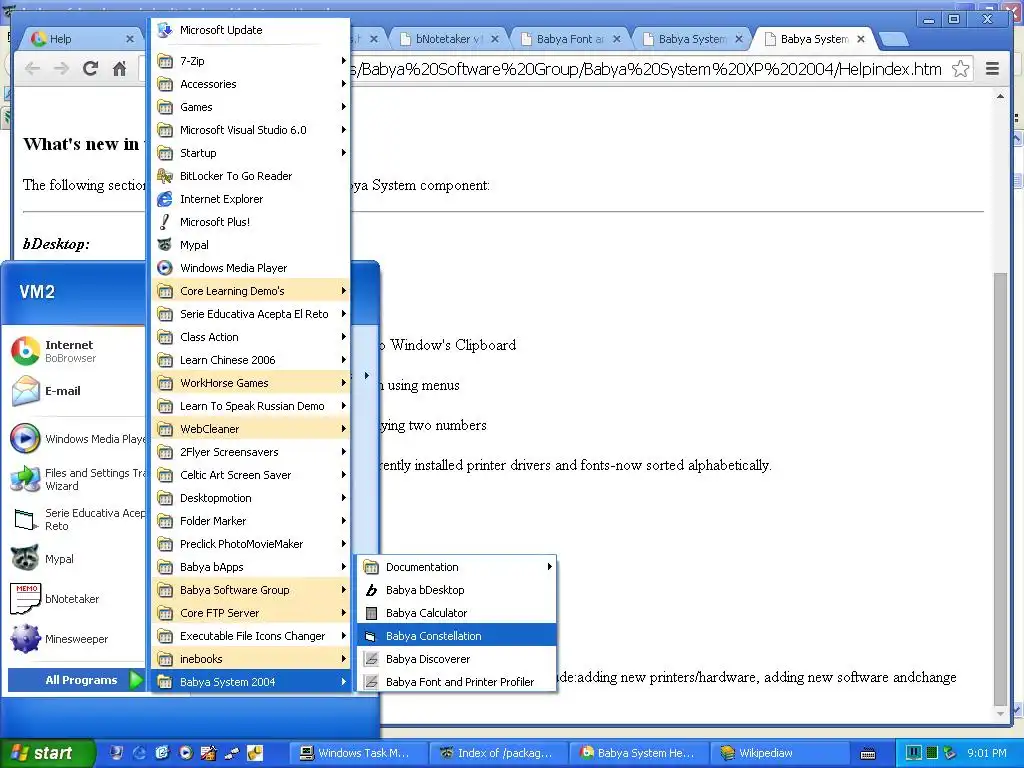Image resolution: width=1024 pixels, height=768 pixels.
Task: Bookmark page with star icon
Action: [960, 69]
